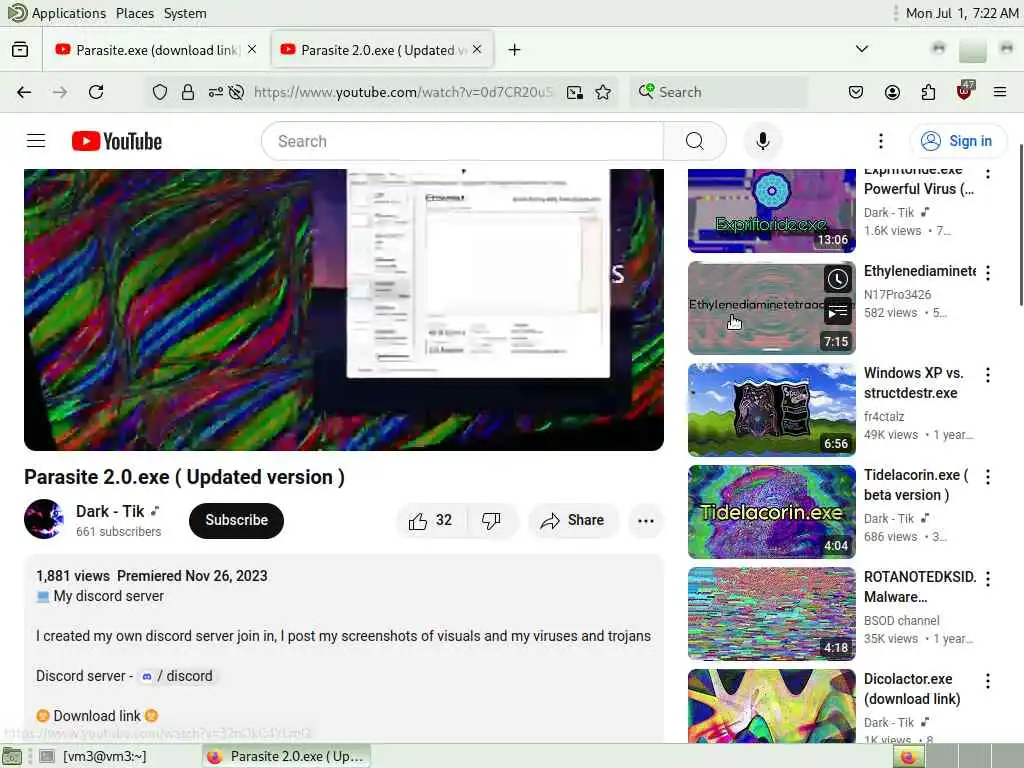Open the site permissions icon in URL bar
Screen dimensions: 1024x768
pyautogui.click(x=216, y=92)
